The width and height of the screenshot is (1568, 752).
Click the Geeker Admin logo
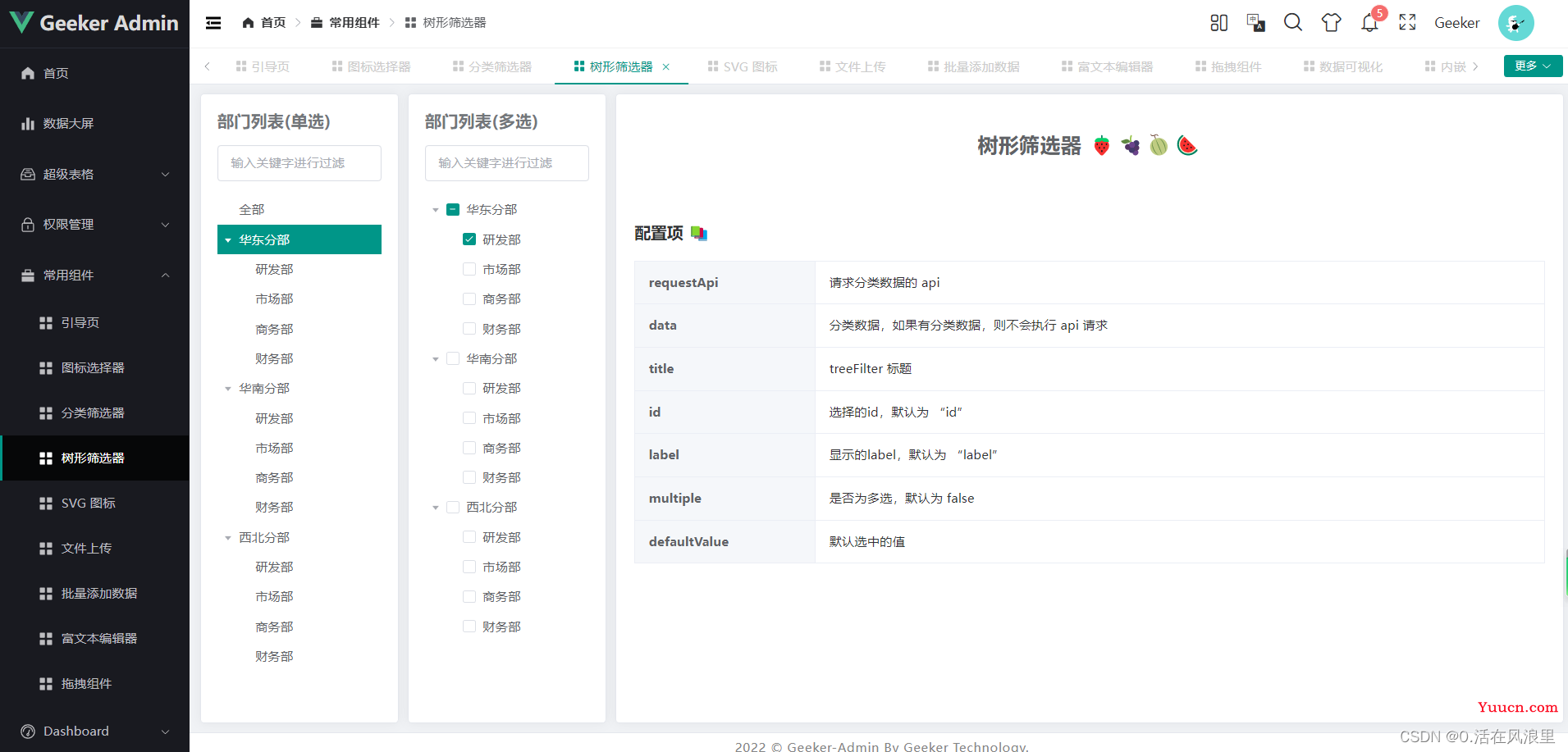(94, 23)
